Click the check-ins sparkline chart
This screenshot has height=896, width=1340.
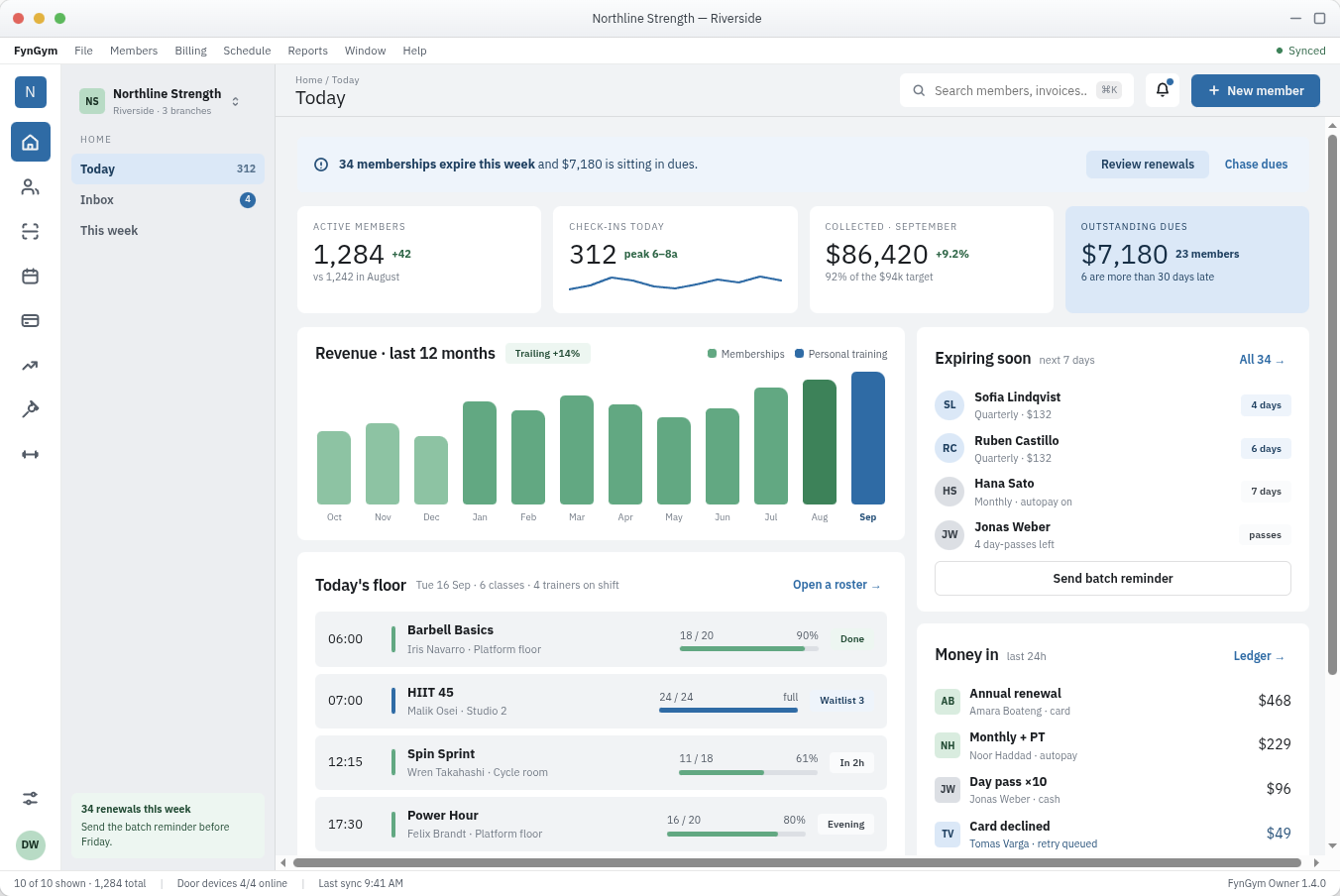pos(675,282)
